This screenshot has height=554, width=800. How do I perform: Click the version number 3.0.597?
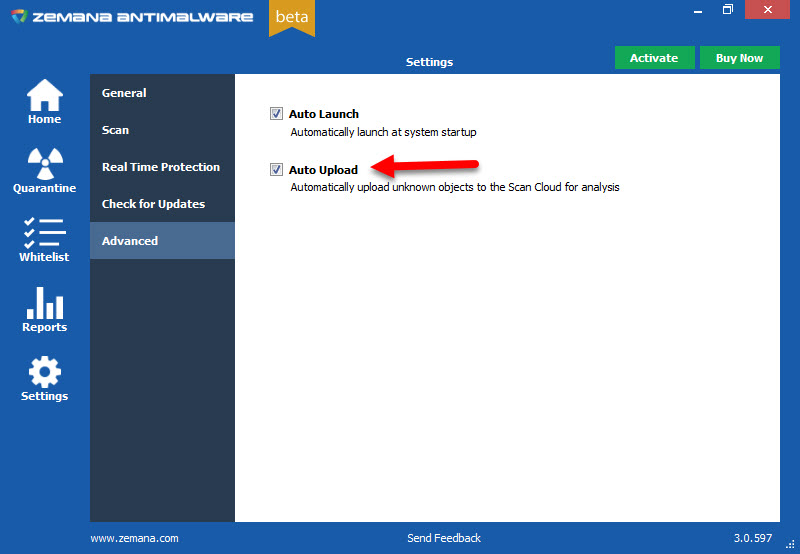[753, 538]
